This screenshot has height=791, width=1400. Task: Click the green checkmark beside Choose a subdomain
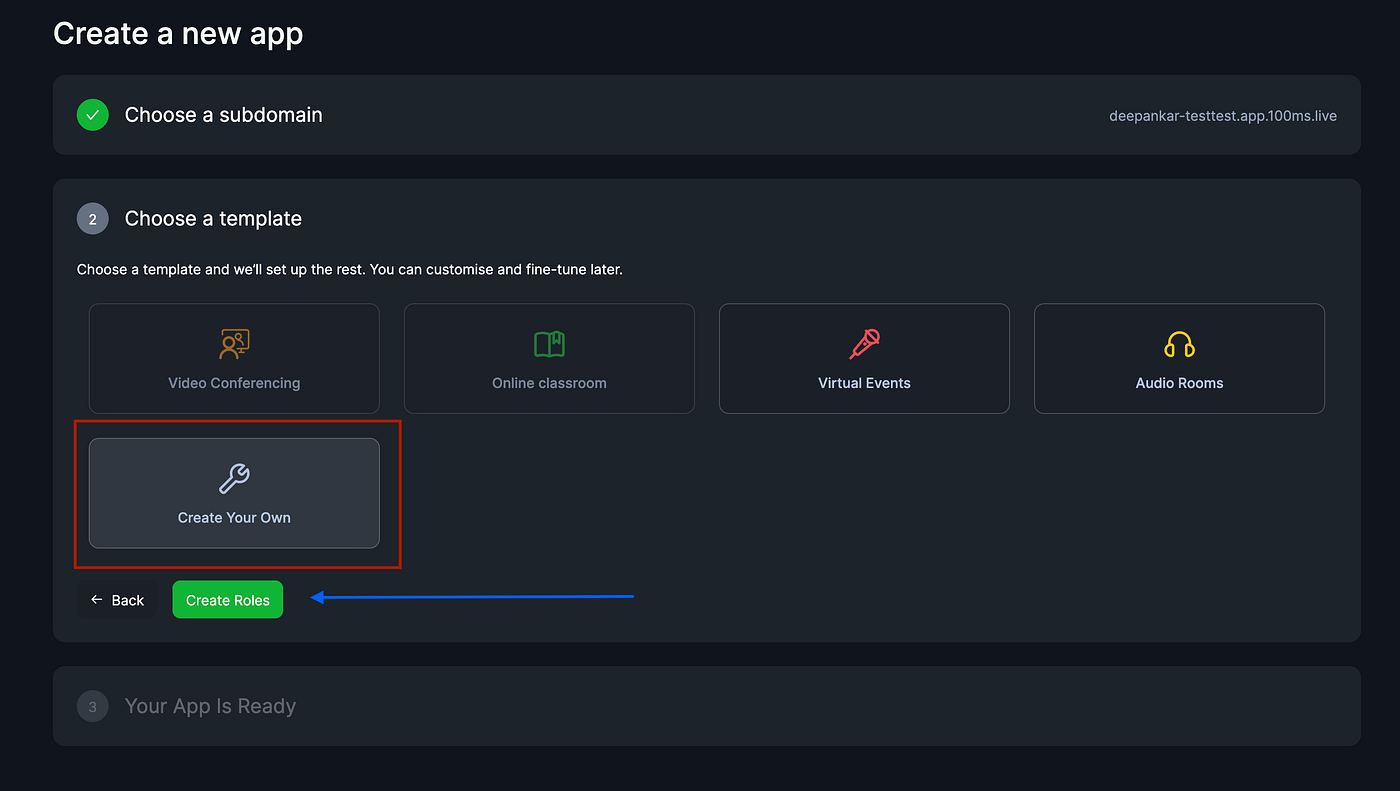(x=92, y=114)
